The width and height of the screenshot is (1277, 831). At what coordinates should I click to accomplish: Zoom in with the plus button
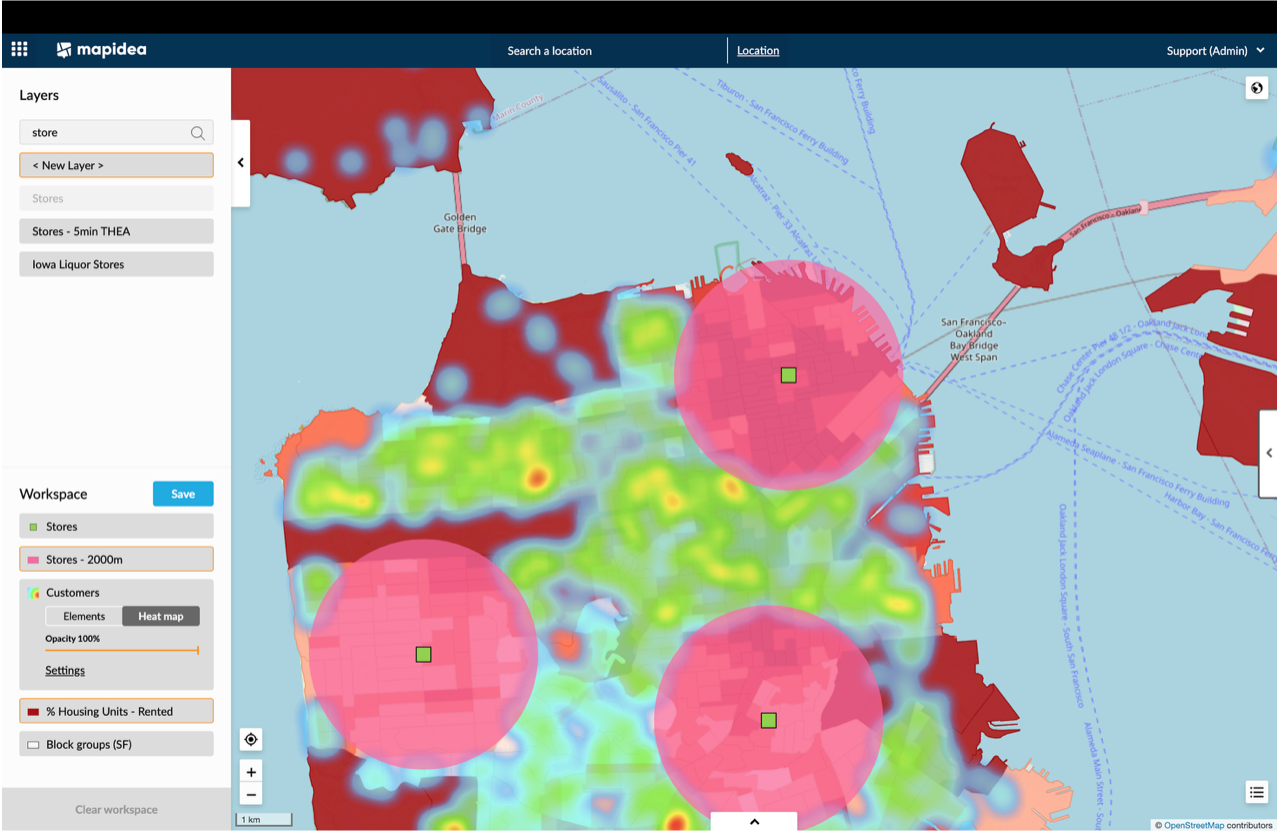click(x=251, y=771)
